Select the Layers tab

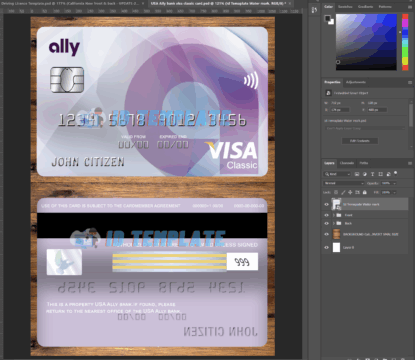329,163
